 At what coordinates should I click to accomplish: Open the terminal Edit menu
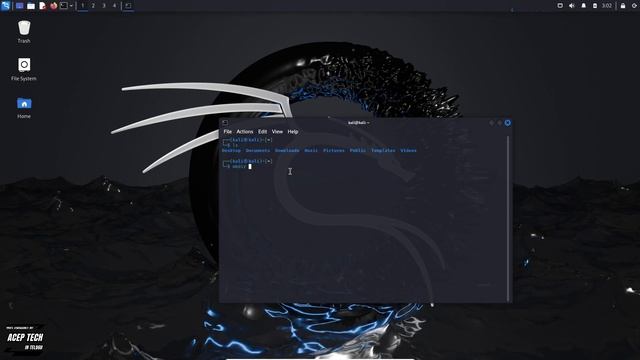[x=262, y=132]
